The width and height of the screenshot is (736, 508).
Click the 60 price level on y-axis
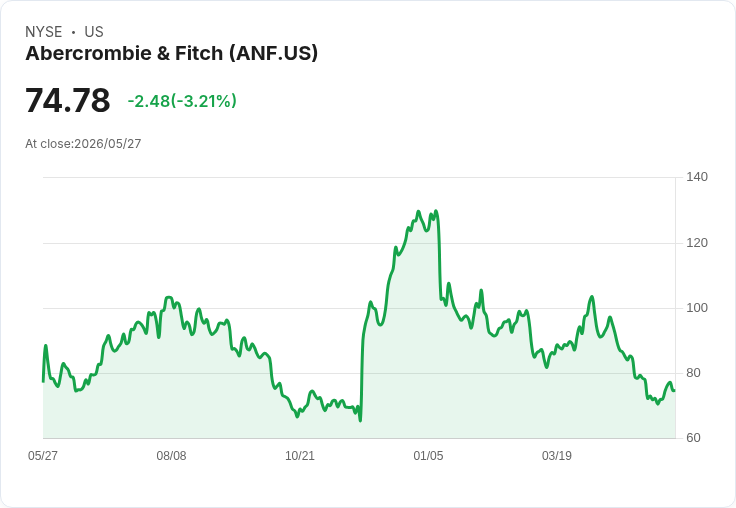693,438
